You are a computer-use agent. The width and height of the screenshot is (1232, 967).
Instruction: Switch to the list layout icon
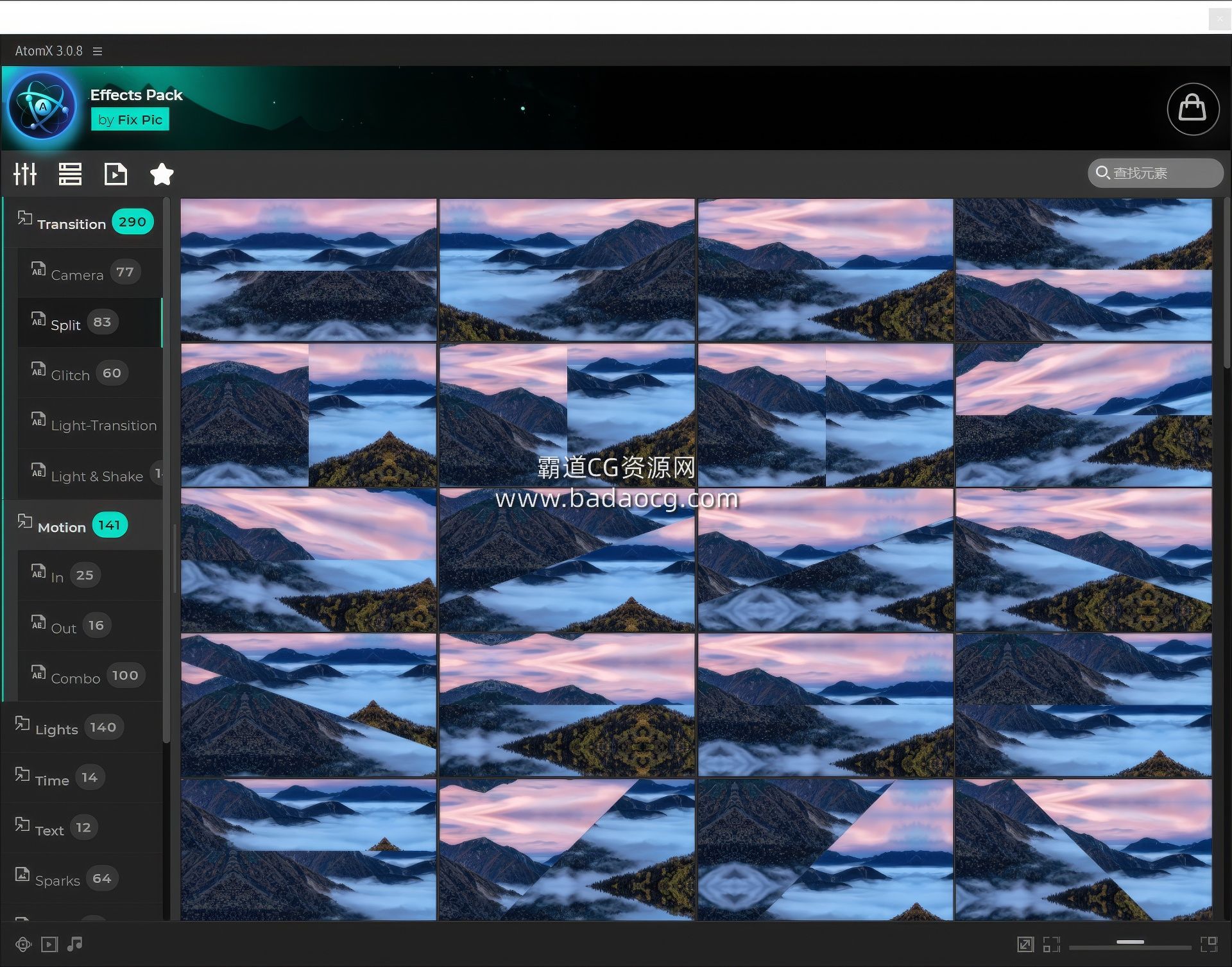pyautogui.click(x=70, y=174)
